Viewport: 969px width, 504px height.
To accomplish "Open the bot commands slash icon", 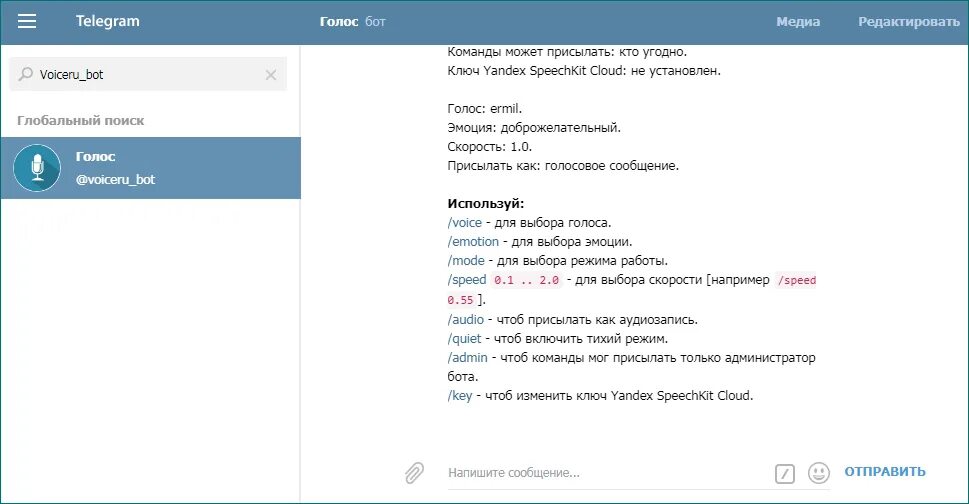I will (x=785, y=474).
